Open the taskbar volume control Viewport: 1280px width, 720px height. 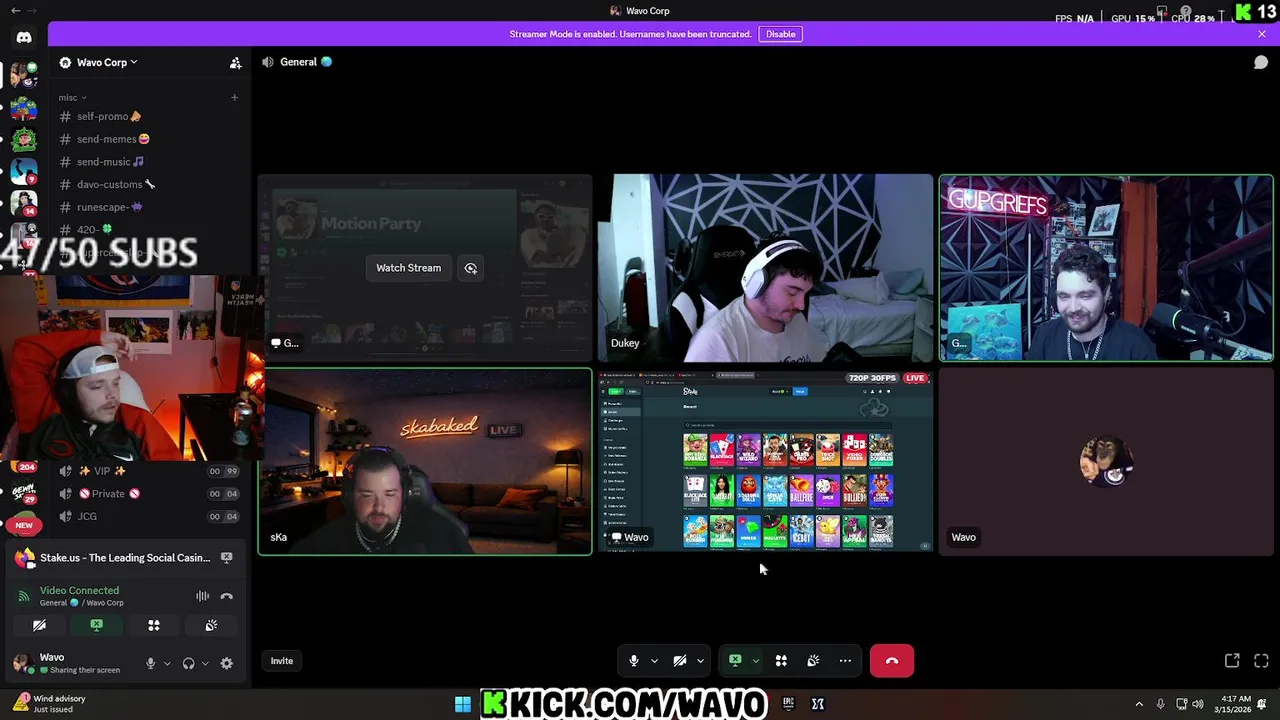click(1198, 704)
